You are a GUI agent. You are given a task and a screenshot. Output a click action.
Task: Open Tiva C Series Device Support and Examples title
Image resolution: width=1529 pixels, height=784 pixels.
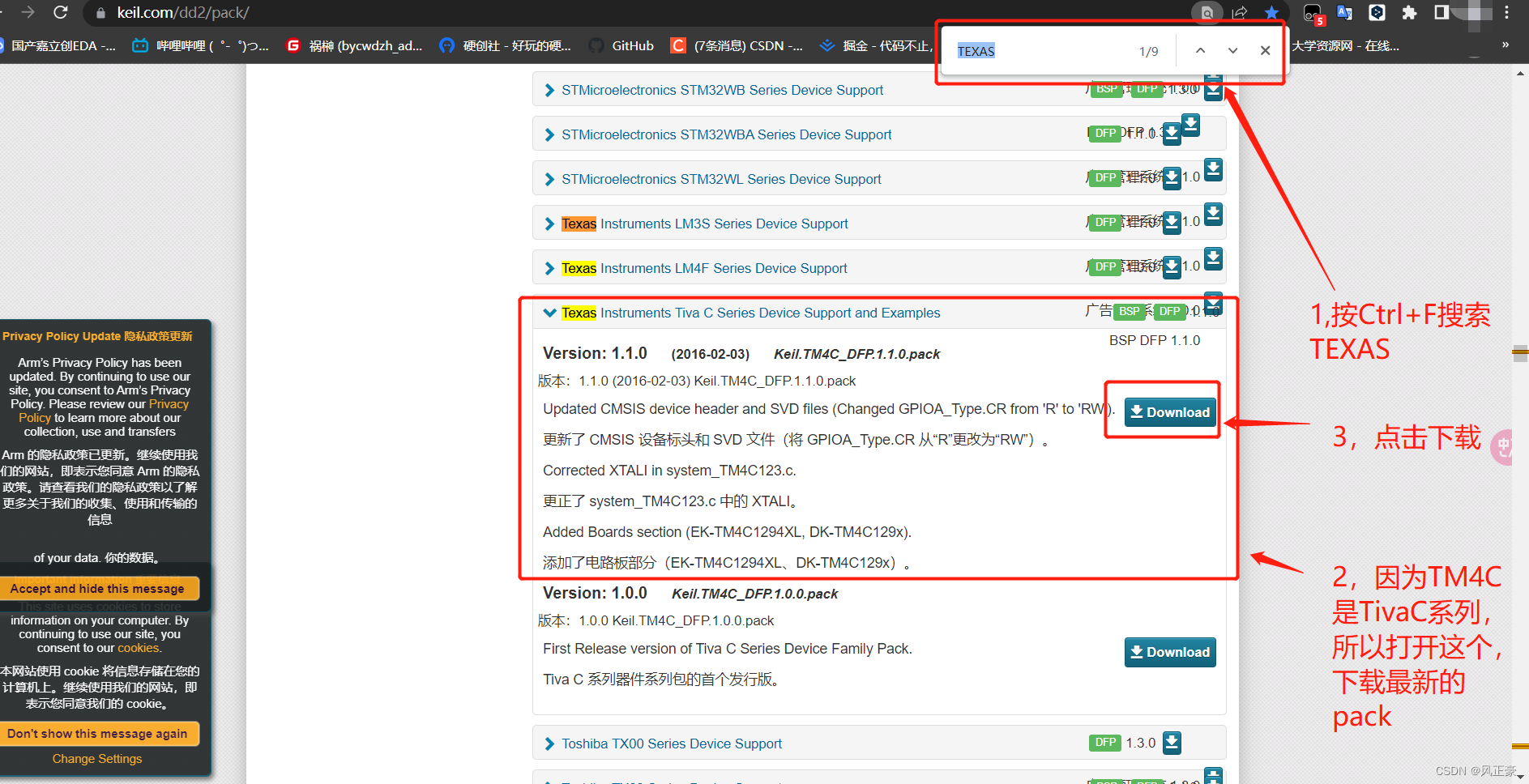750,313
